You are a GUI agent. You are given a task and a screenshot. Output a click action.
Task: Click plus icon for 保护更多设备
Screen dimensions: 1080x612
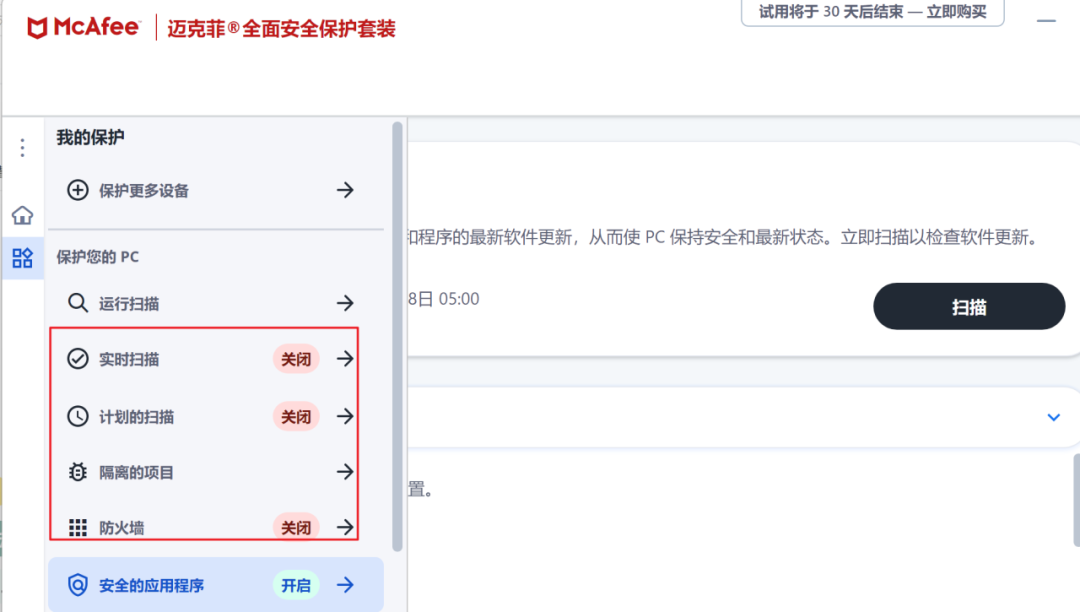tap(78, 190)
